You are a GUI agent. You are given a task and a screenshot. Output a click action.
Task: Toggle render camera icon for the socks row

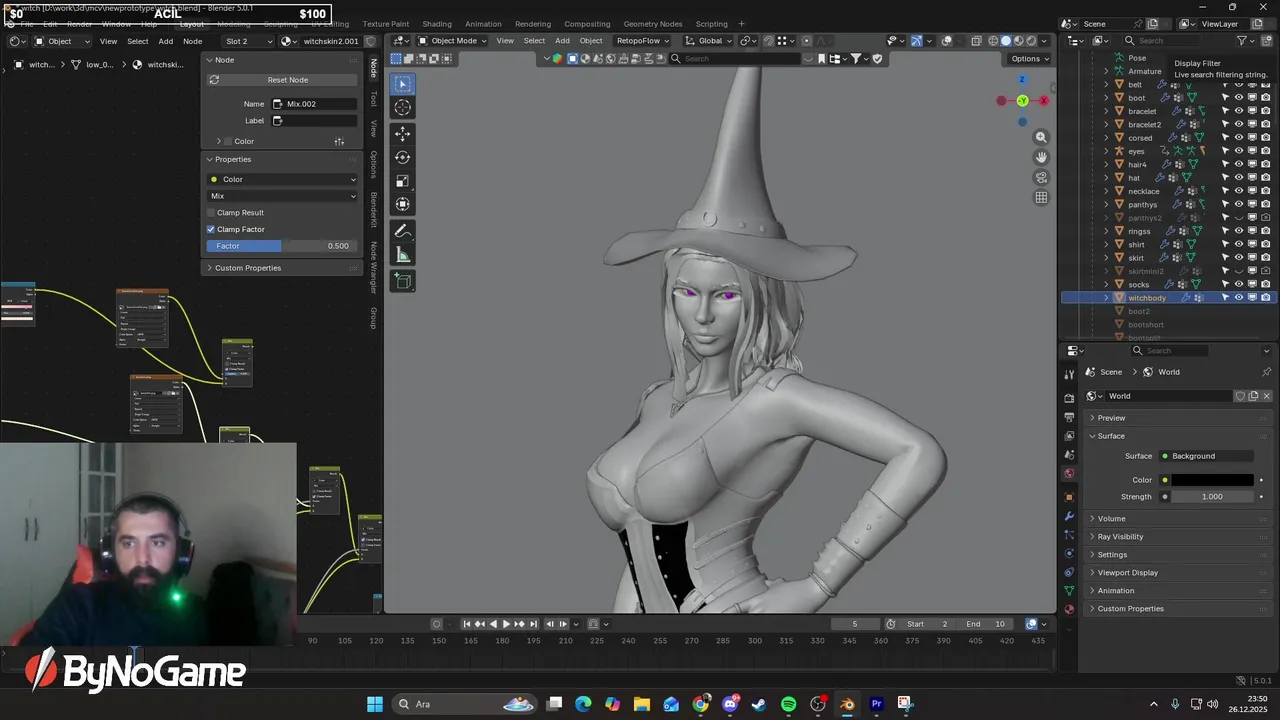[1266, 284]
